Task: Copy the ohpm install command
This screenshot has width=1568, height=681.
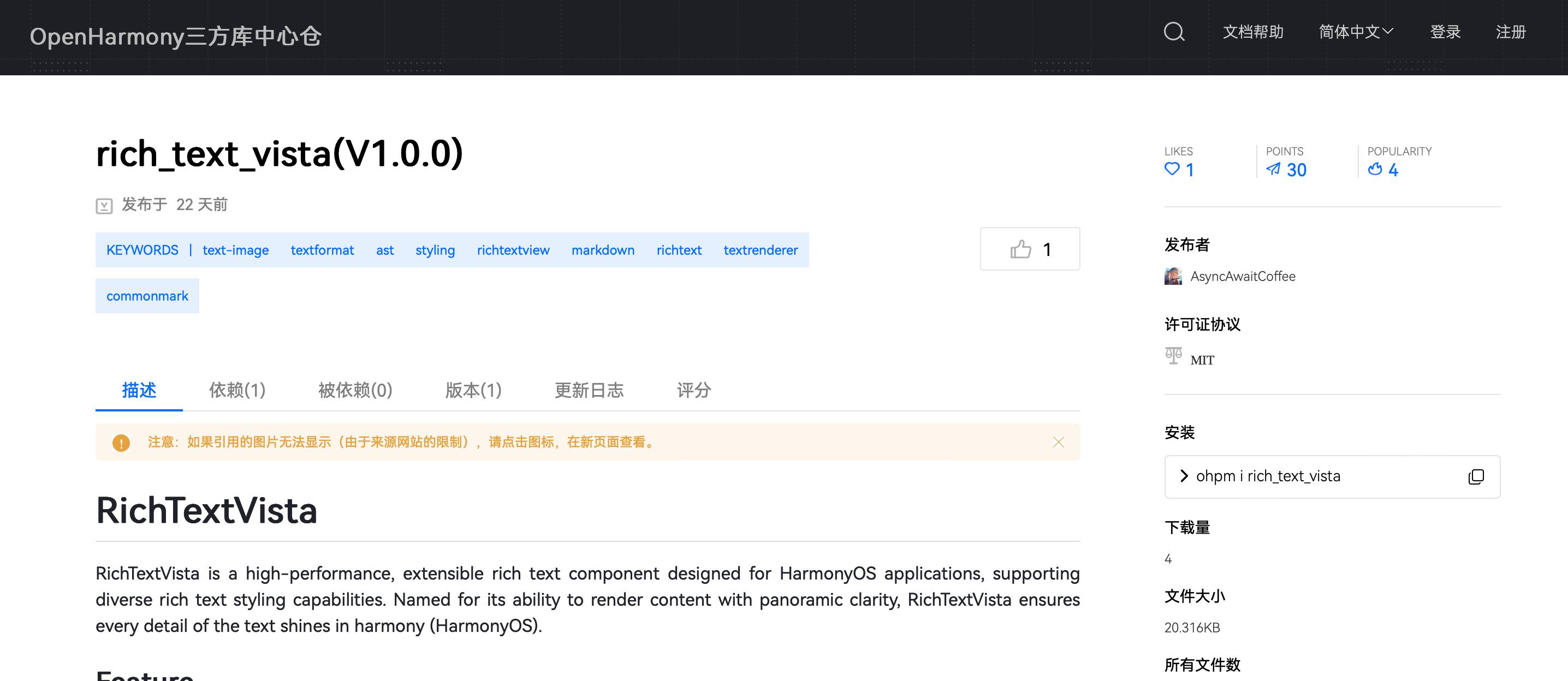Action: (1476, 476)
